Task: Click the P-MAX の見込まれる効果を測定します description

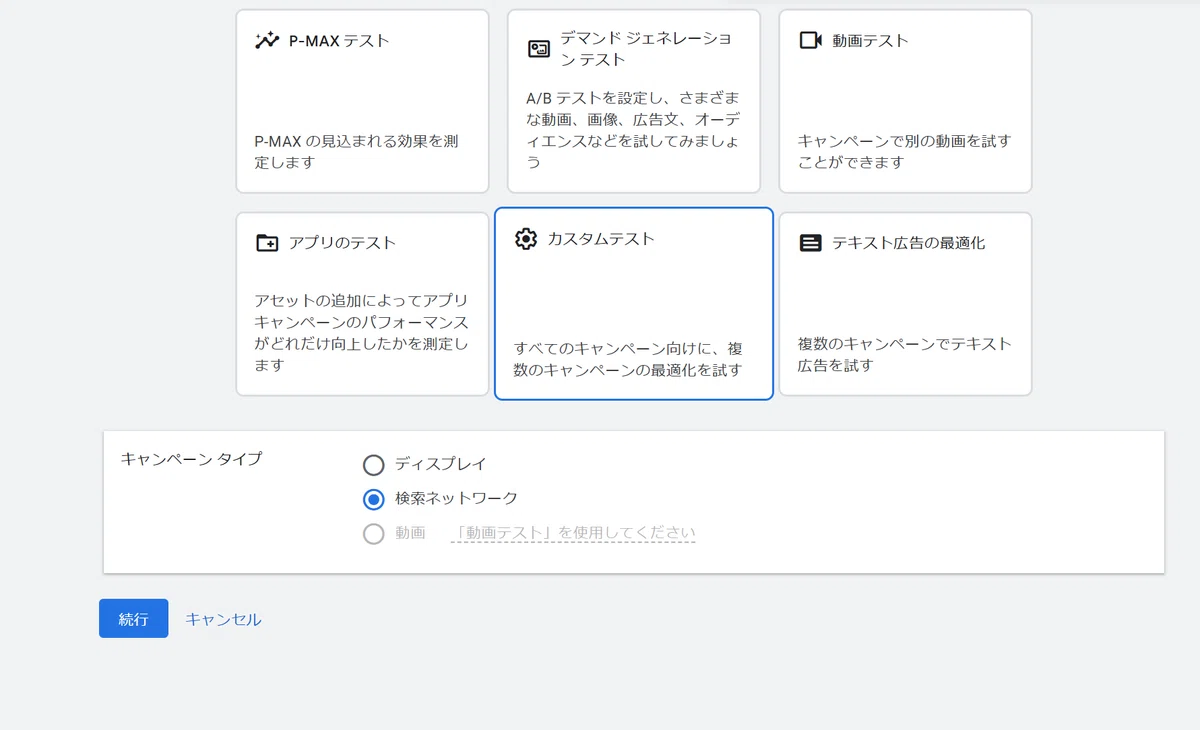Action: [x=357, y=152]
